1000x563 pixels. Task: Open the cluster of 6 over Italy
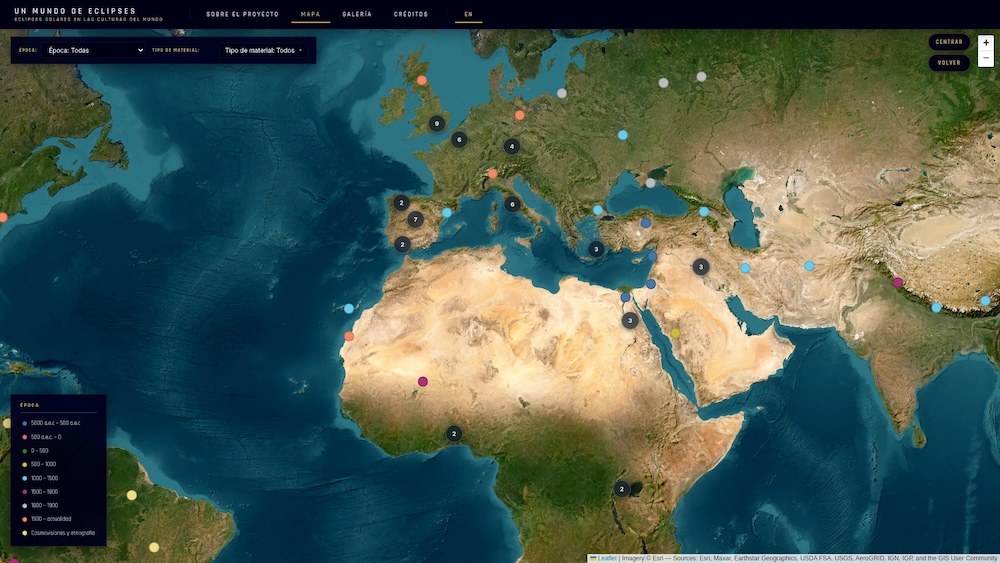click(512, 205)
